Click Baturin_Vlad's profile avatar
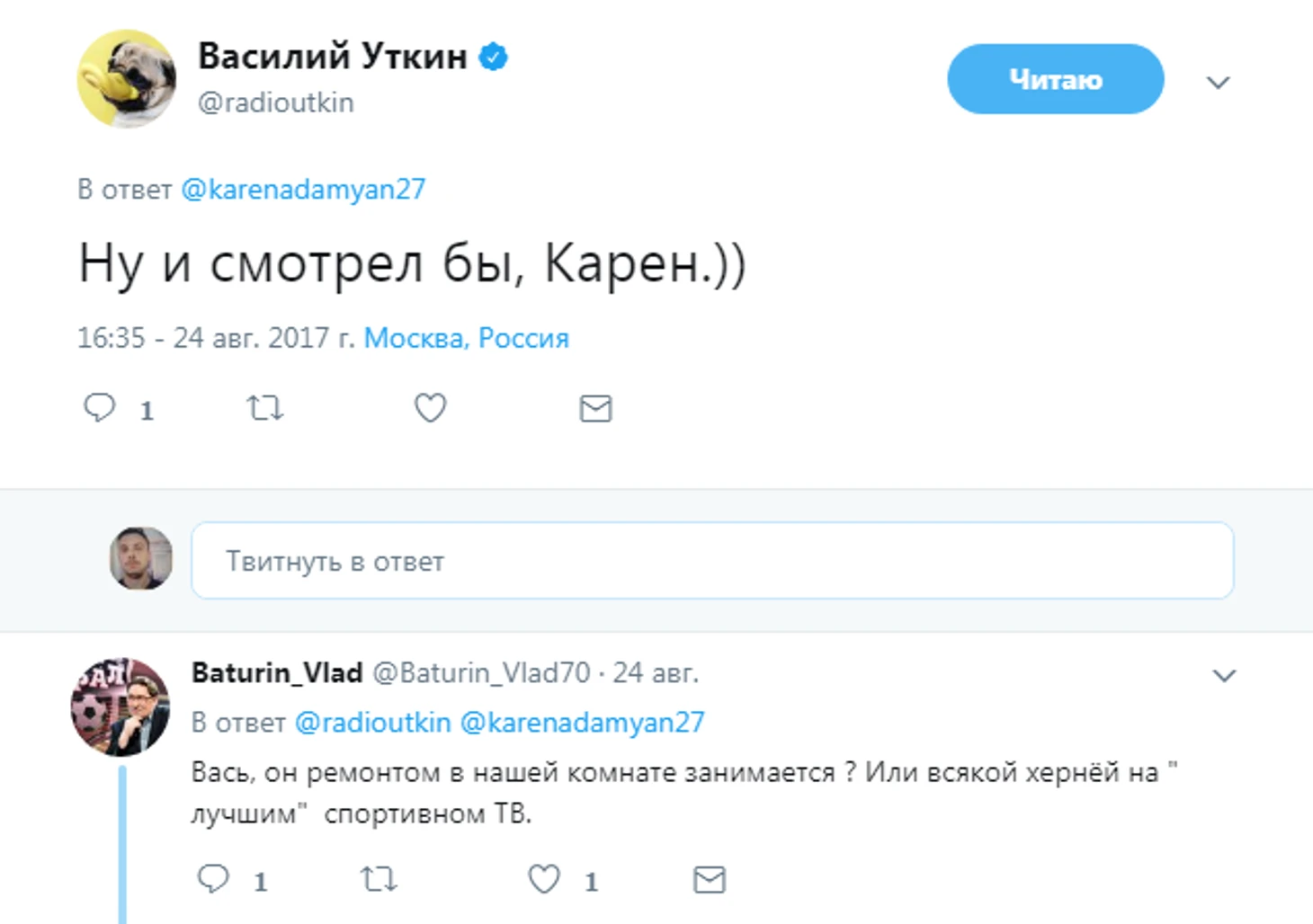 coord(121,706)
